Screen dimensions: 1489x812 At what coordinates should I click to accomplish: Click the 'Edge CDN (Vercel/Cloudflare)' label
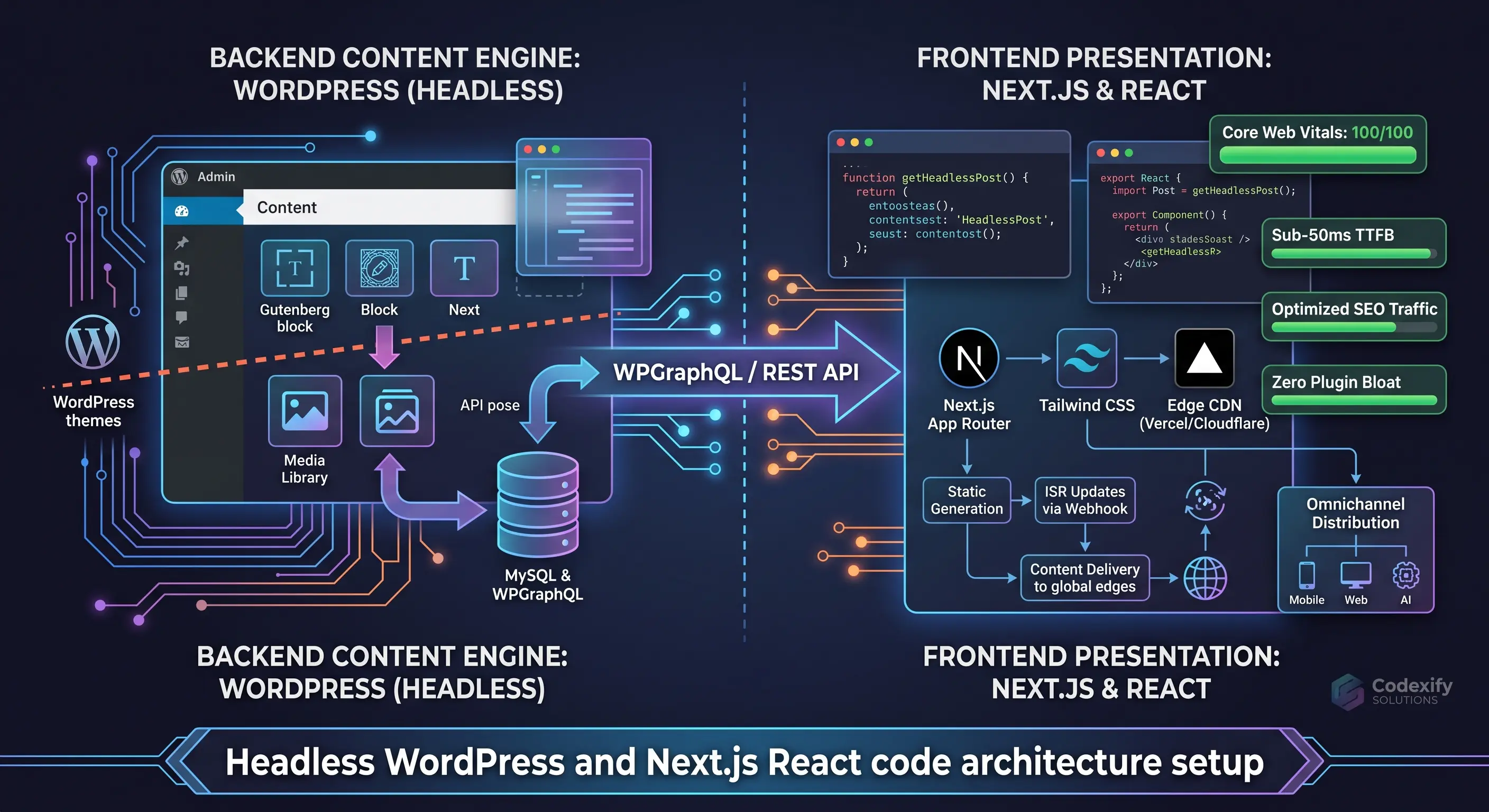1205,414
